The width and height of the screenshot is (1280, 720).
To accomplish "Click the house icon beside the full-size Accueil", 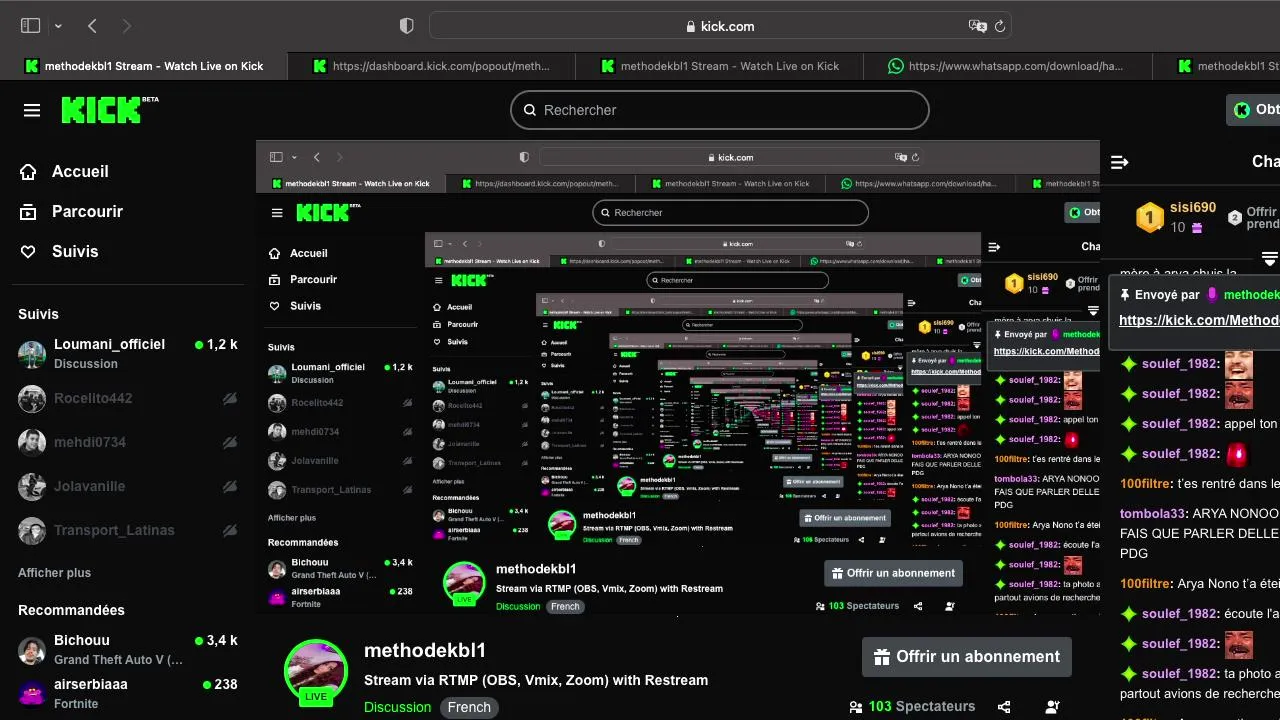I will 28,171.
